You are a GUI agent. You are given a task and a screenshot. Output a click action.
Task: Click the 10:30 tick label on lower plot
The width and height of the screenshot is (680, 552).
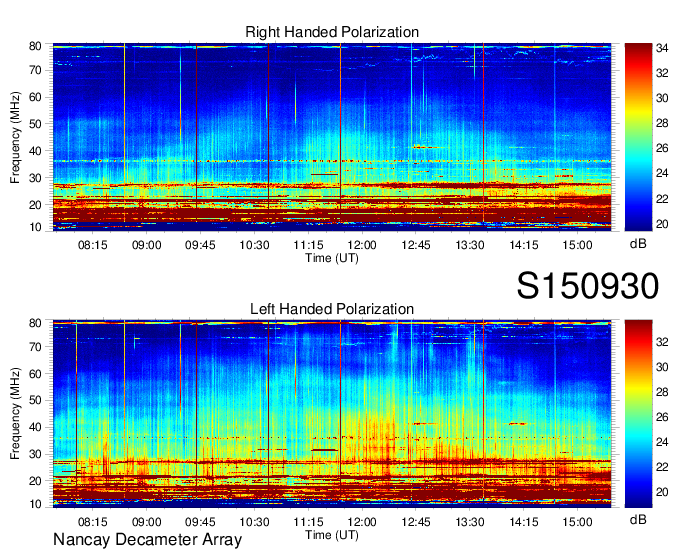pyautogui.click(x=254, y=522)
